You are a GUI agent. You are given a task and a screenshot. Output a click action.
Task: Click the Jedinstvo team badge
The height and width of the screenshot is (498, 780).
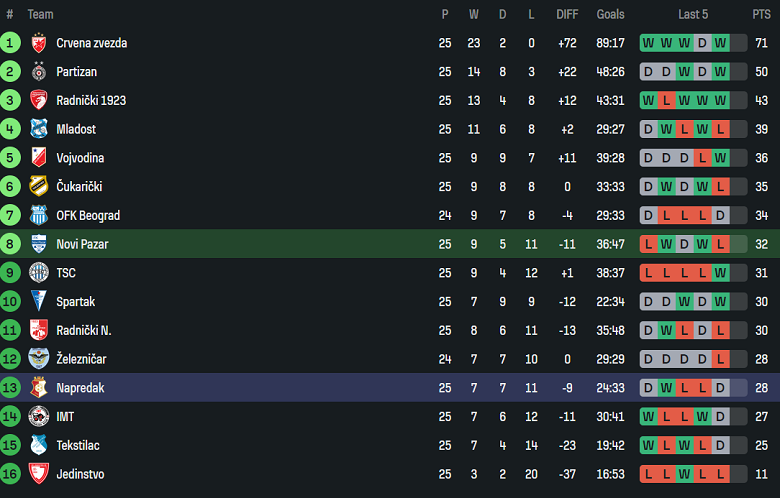tap(39, 474)
